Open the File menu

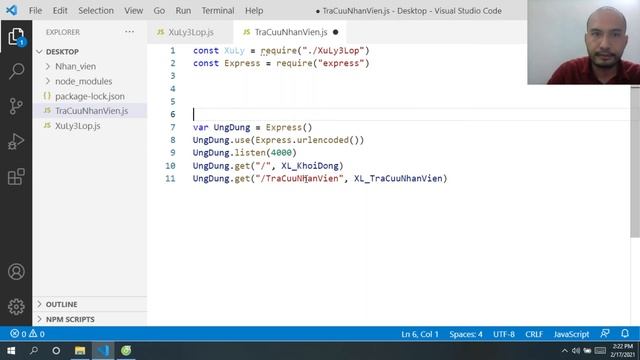(x=35, y=11)
